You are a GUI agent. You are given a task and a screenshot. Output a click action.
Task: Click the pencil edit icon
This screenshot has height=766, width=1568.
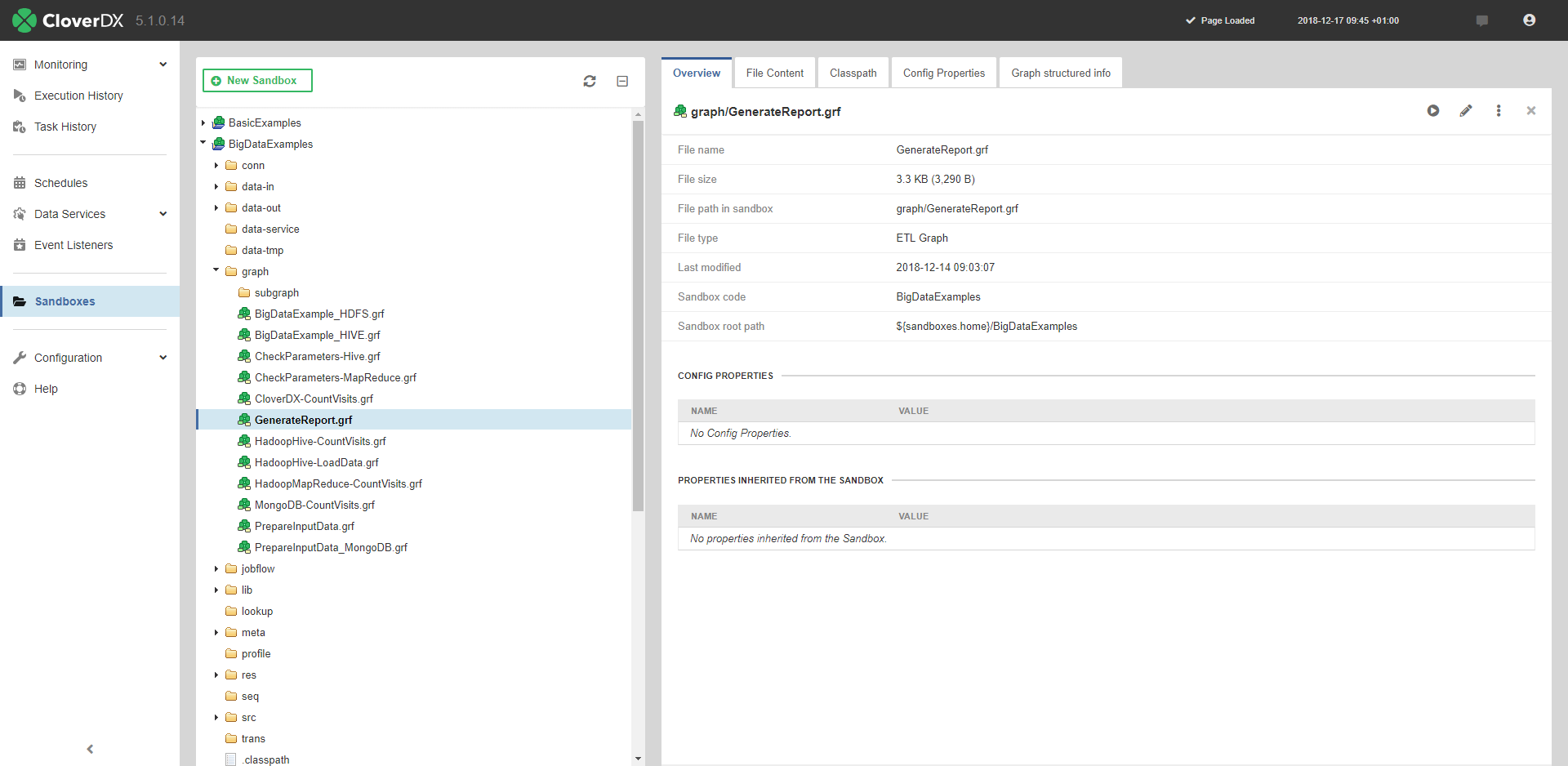coord(1466,111)
